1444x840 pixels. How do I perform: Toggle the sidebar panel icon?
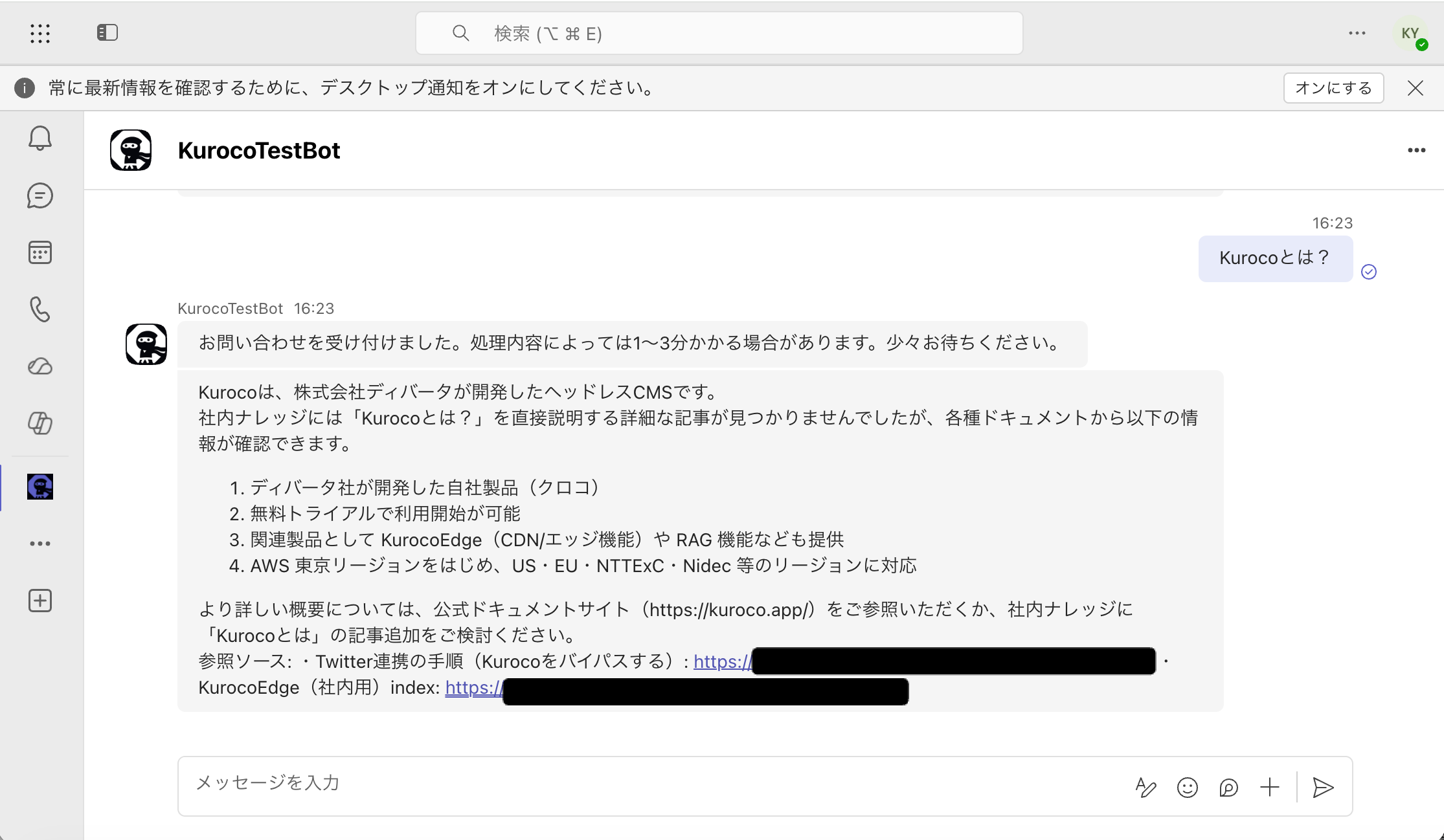(x=107, y=32)
